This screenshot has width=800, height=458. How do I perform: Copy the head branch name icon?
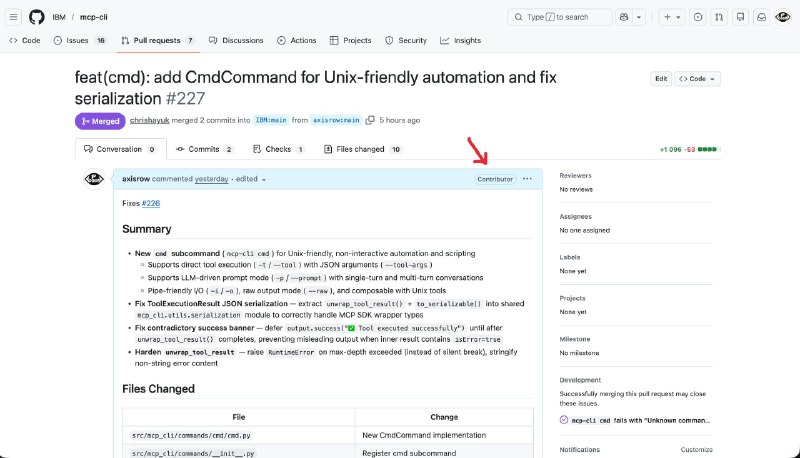point(370,120)
